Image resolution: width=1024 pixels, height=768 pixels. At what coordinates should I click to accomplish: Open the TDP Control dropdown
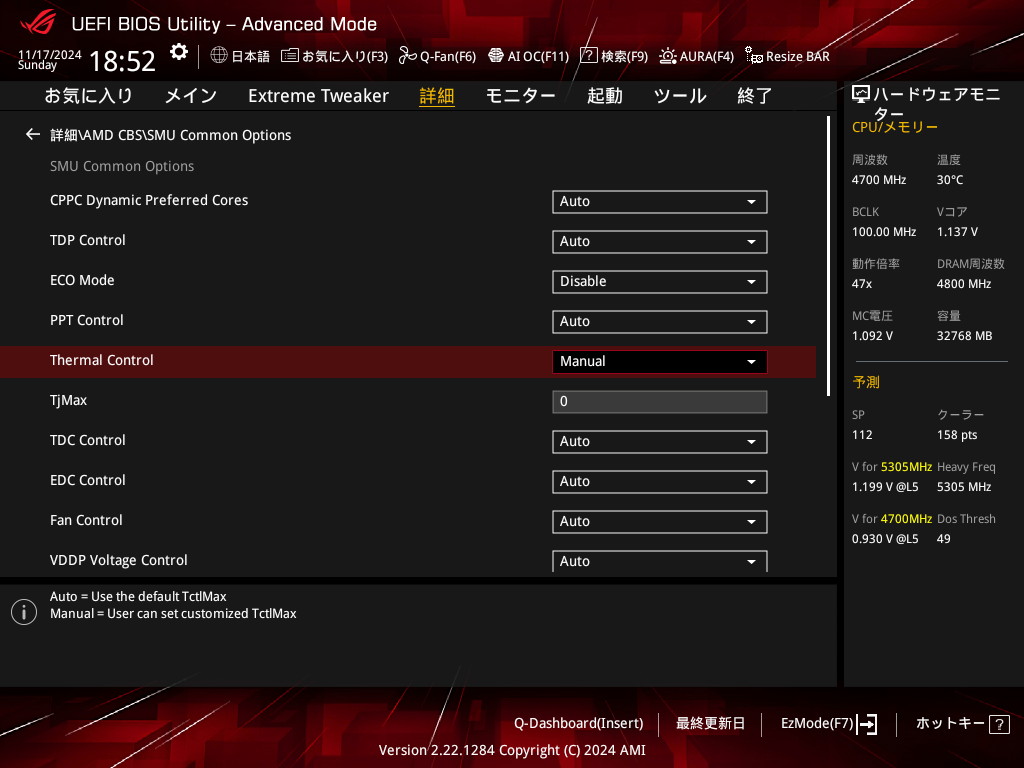tap(660, 242)
